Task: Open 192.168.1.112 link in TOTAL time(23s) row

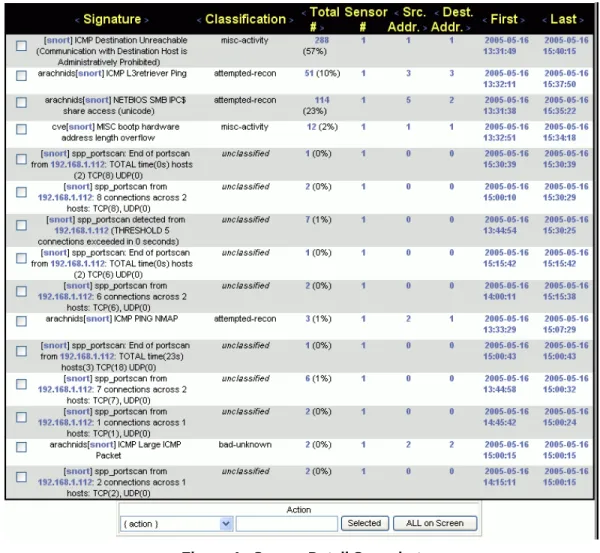Action: pos(88,356)
